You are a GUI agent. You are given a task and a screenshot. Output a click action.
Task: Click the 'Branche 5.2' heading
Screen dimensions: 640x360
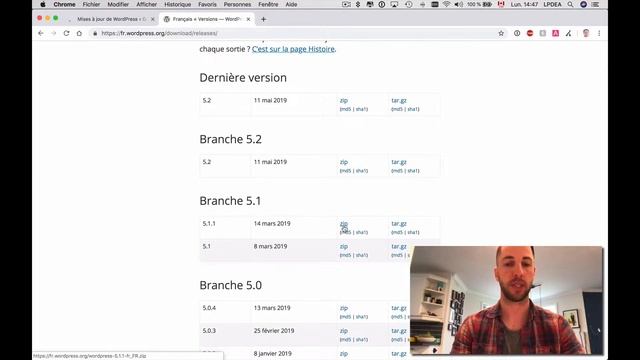231,139
